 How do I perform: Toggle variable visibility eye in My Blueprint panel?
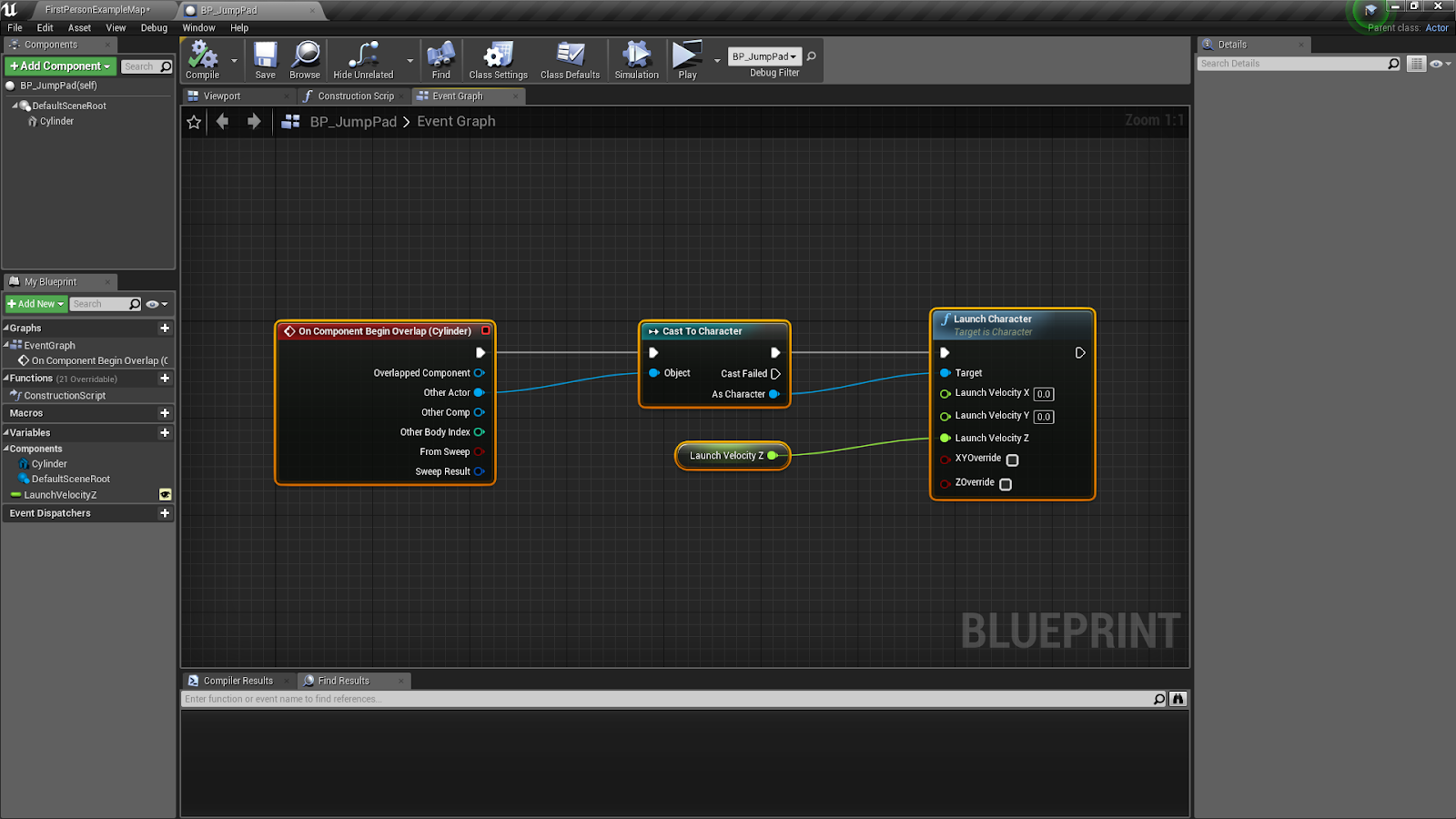click(153, 304)
